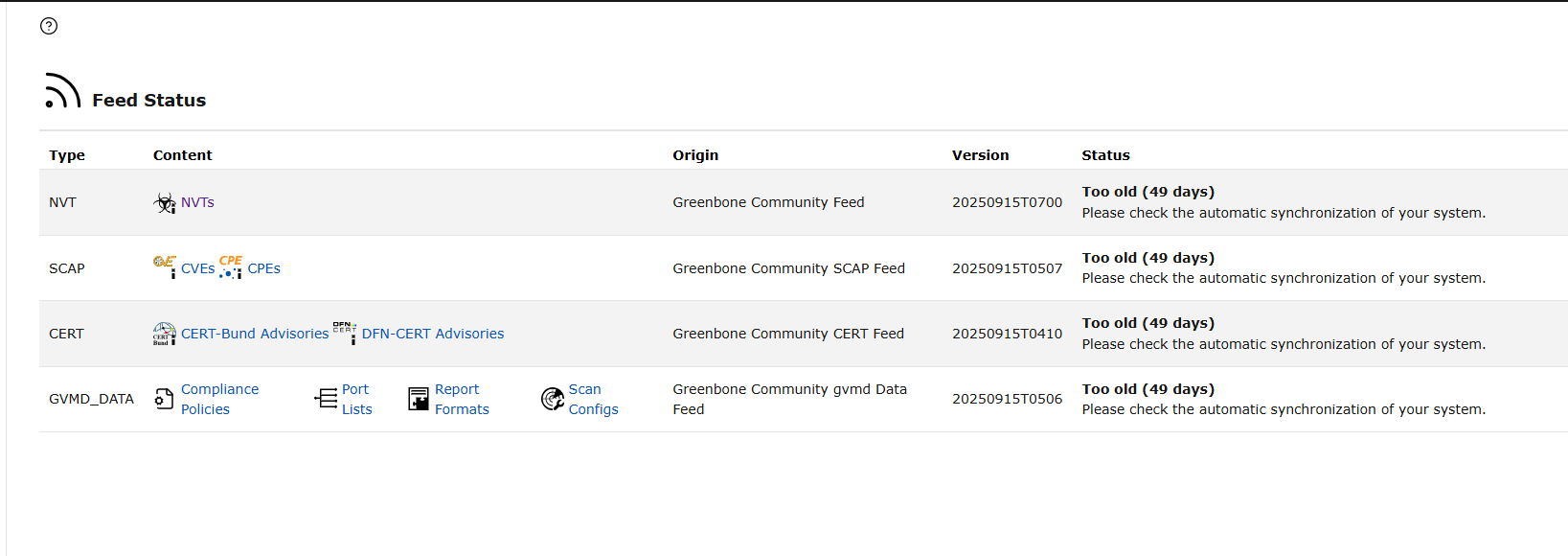
Task: Click the Compliance Policies icon
Action: coord(165,399)
